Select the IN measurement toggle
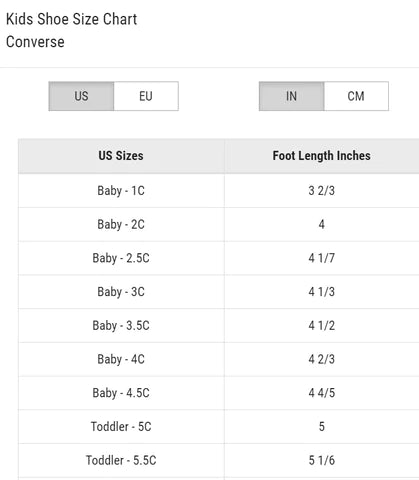This screenshot has height=480, width=419. click(291, 96)
